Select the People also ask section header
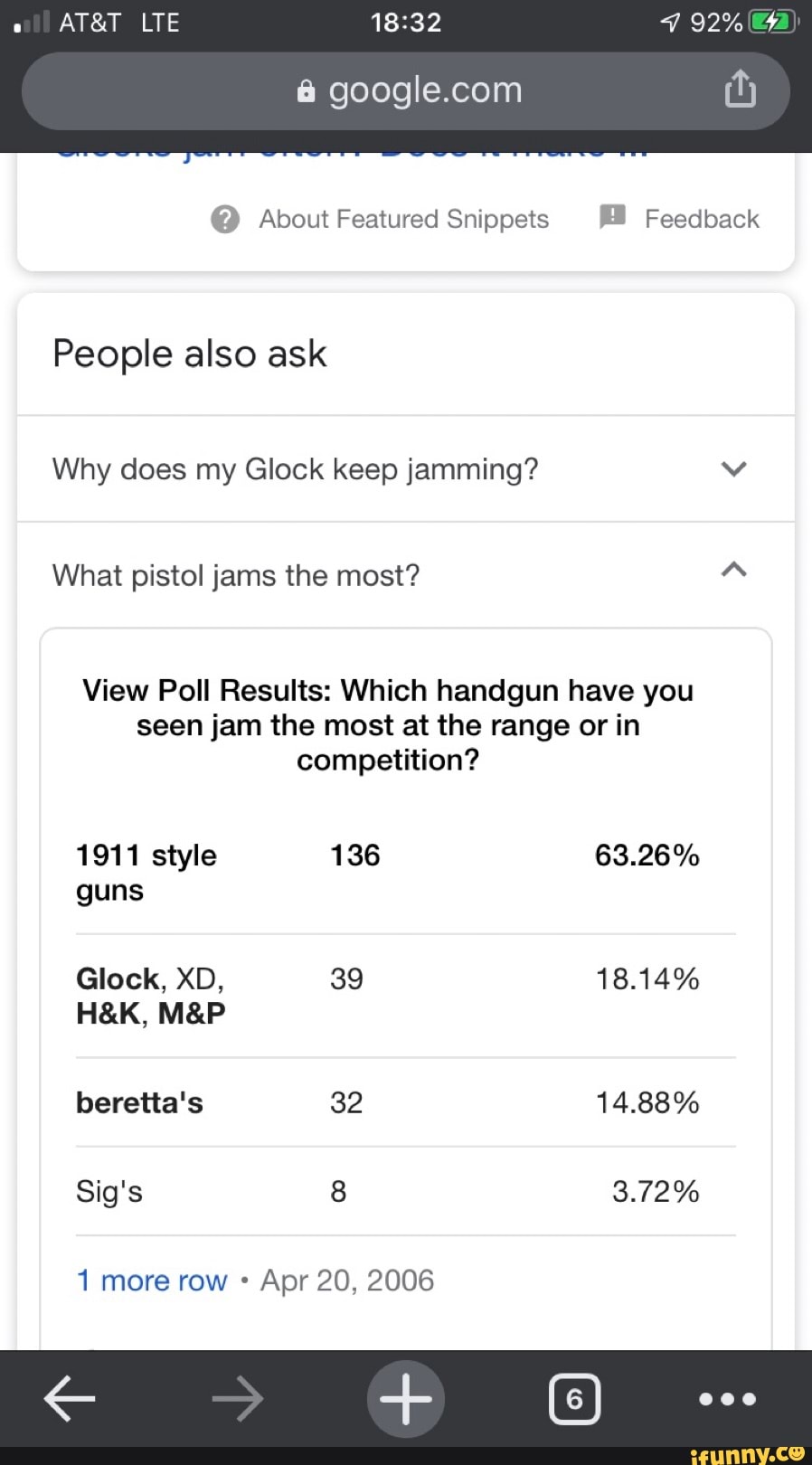Viewport: 812px width, 1465px height. (x=188, y=354)
